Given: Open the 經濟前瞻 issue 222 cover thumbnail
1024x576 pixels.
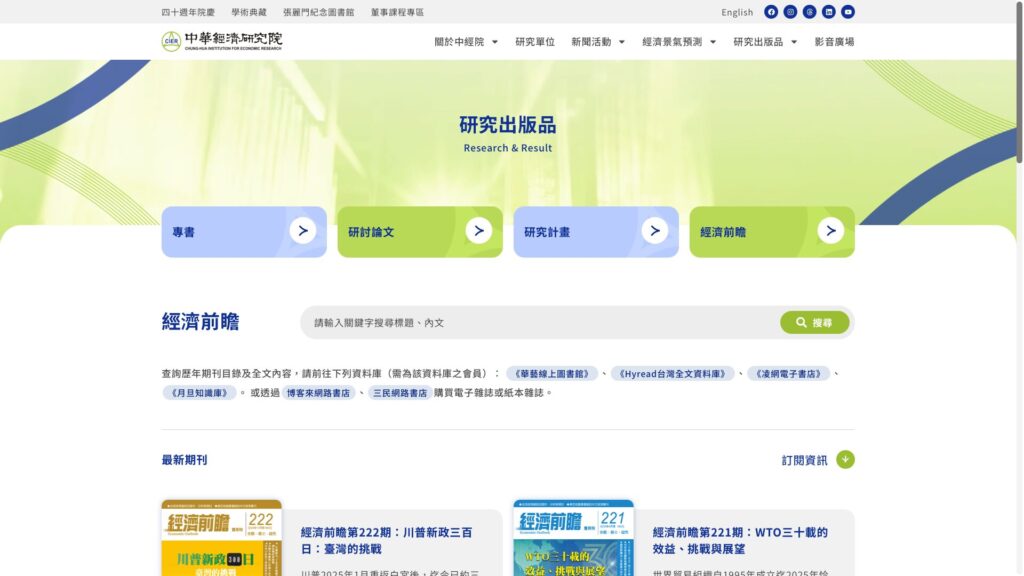Looking at the screenshot, I should click(221, 538).
